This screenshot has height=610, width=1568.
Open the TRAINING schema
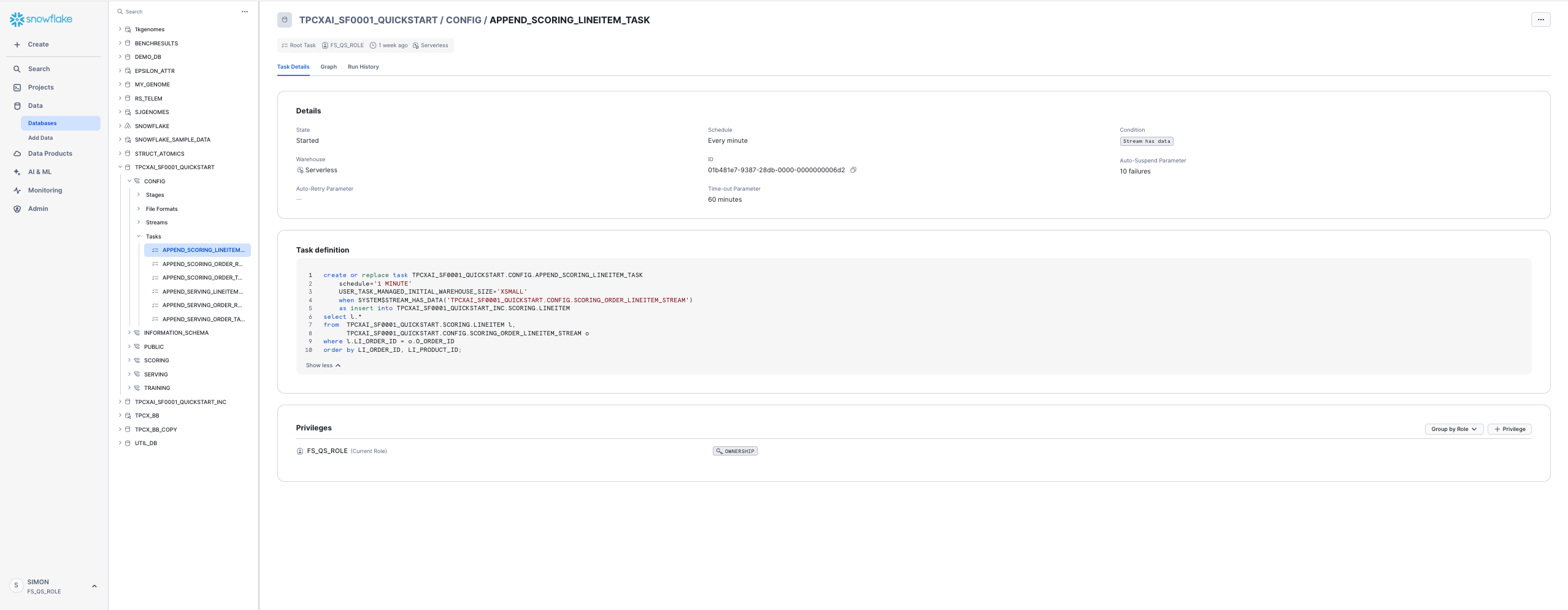(157, 388)
